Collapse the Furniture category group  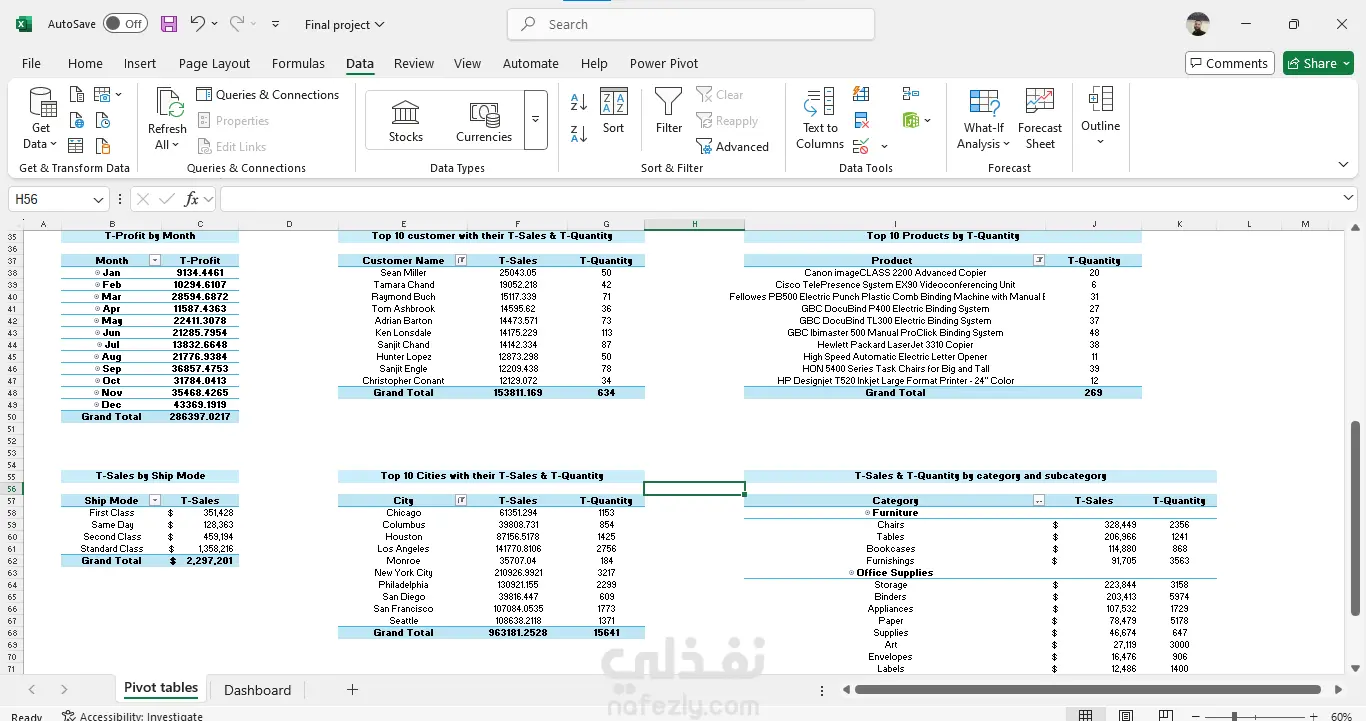(867, 513)
